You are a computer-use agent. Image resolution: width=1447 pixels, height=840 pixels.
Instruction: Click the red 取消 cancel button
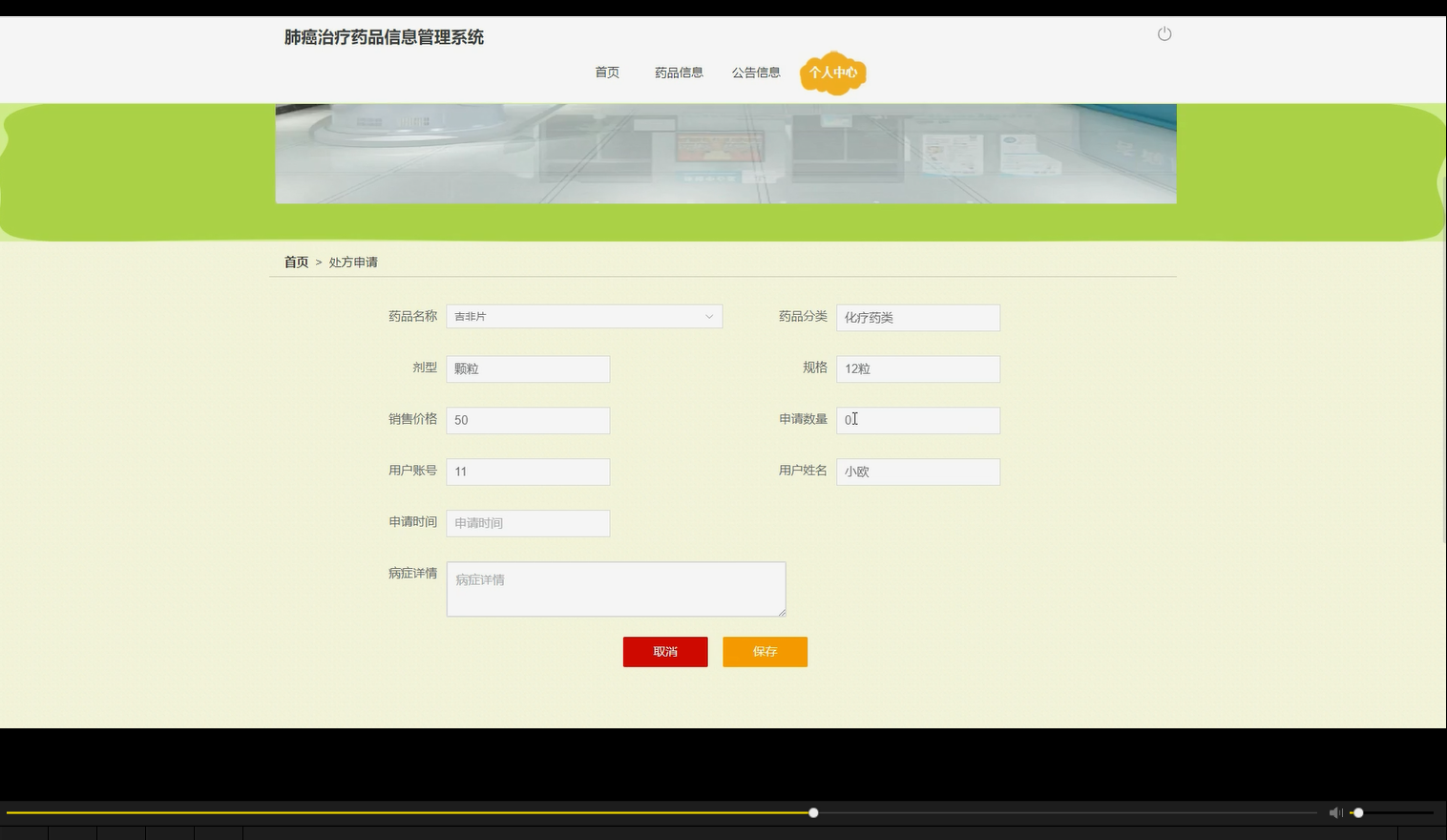pyautogui.click(x=665, y=651)
